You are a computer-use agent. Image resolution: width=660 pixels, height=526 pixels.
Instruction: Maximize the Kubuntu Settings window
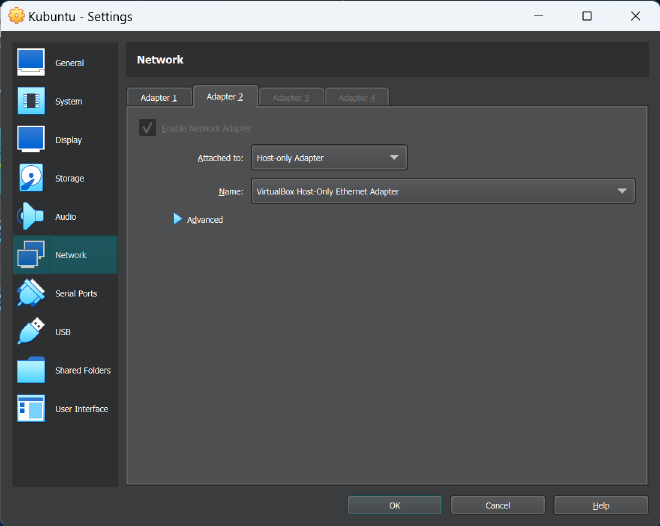click(x=587, y=16)
